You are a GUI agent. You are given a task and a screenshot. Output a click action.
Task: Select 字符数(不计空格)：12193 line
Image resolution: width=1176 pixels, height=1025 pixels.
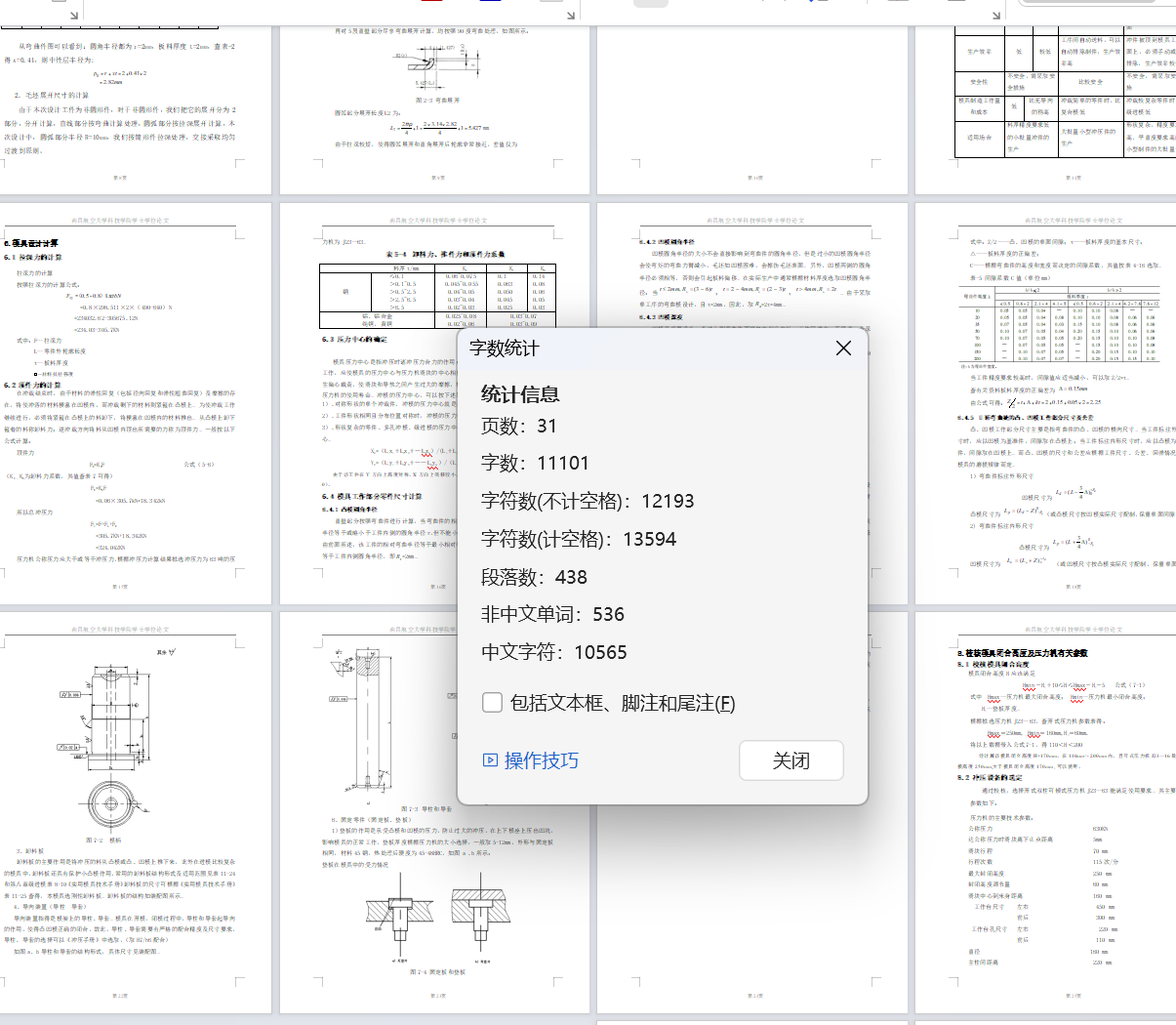pos(588,501)
